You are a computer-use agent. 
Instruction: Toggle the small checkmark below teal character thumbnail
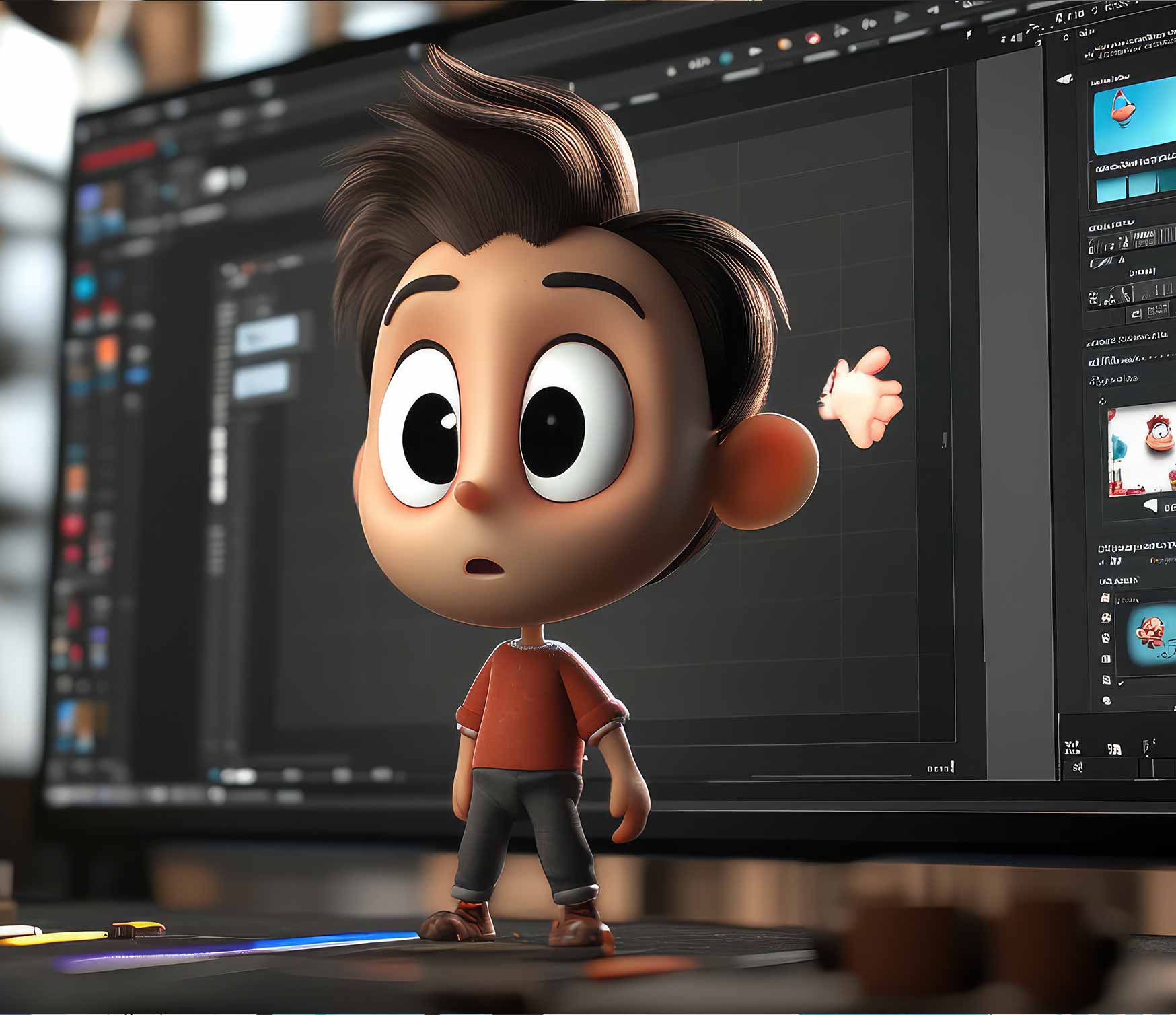(x=1121, y=682)
